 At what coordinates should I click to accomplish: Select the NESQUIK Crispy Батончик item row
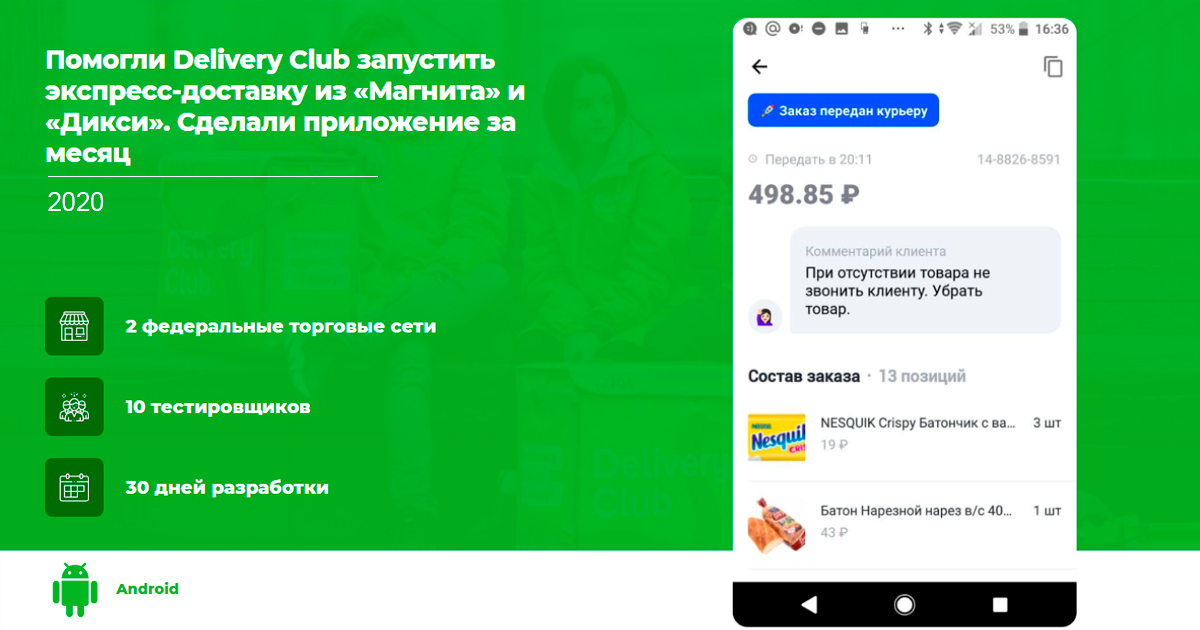[905, 433]
